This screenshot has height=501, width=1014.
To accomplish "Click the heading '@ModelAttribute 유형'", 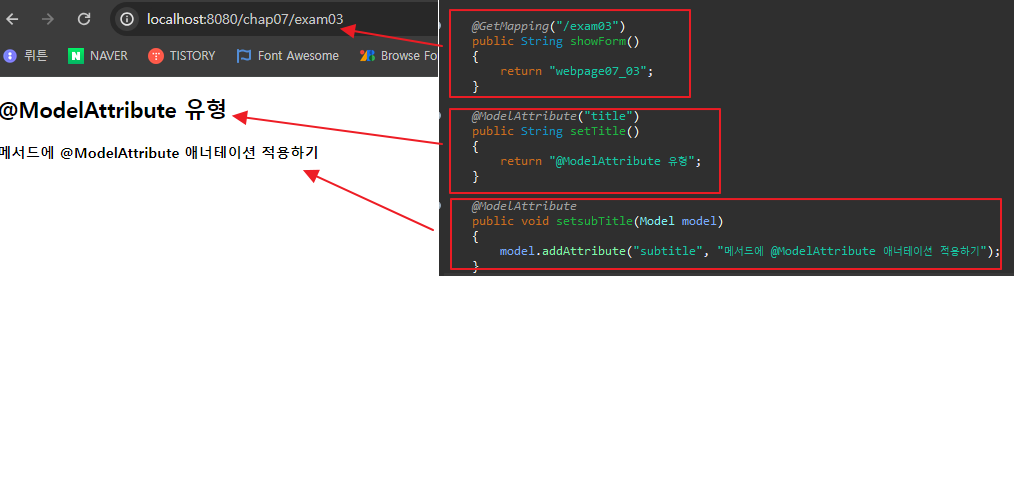I will [x=113, y=111].
